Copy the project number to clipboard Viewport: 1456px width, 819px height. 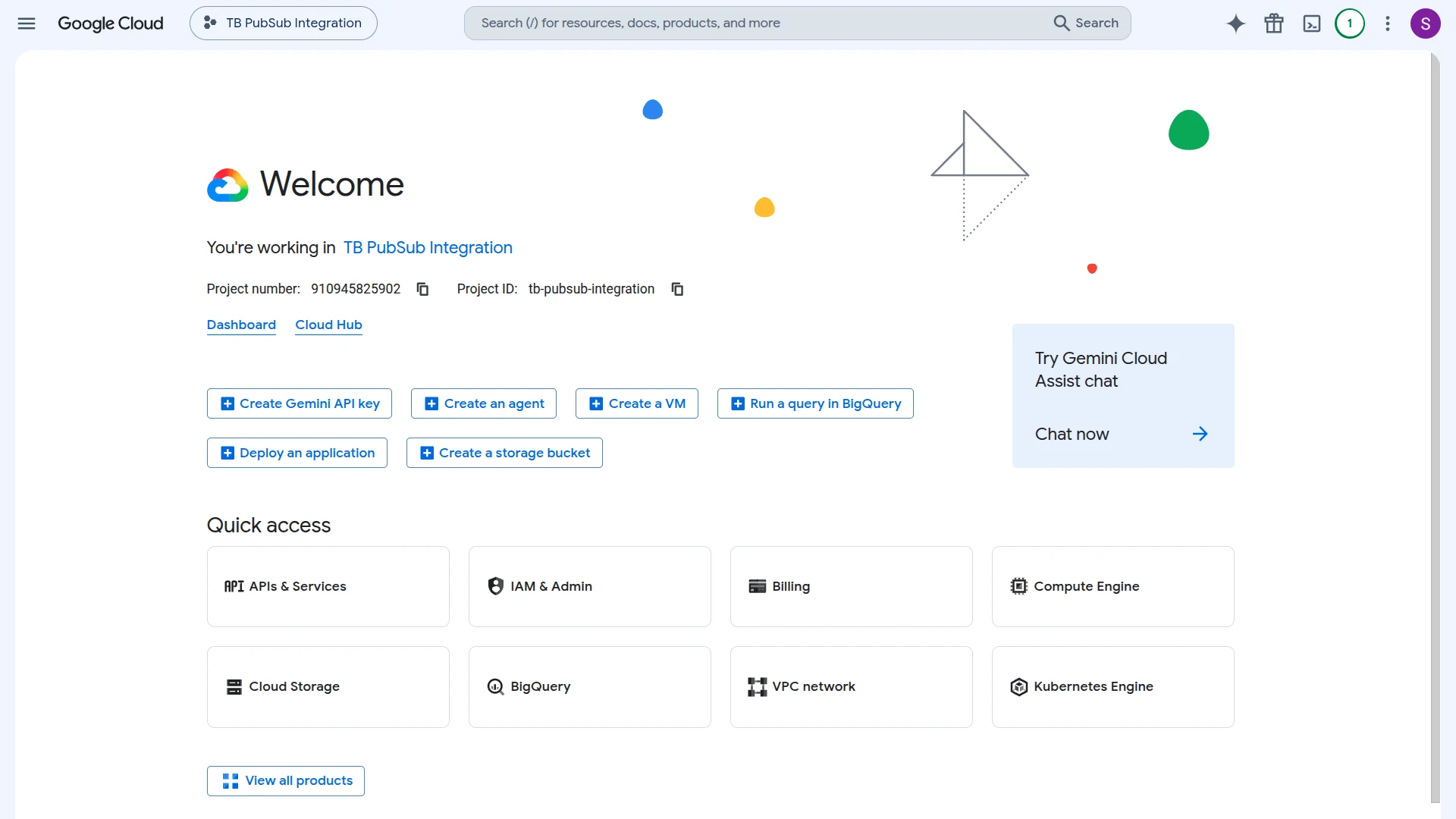[x=422, y=289]
